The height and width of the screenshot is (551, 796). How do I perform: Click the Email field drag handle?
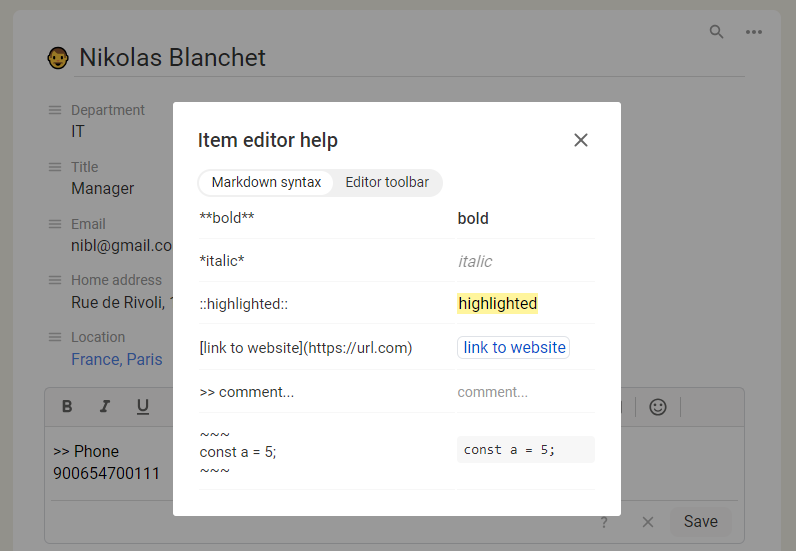click(55, 224)
